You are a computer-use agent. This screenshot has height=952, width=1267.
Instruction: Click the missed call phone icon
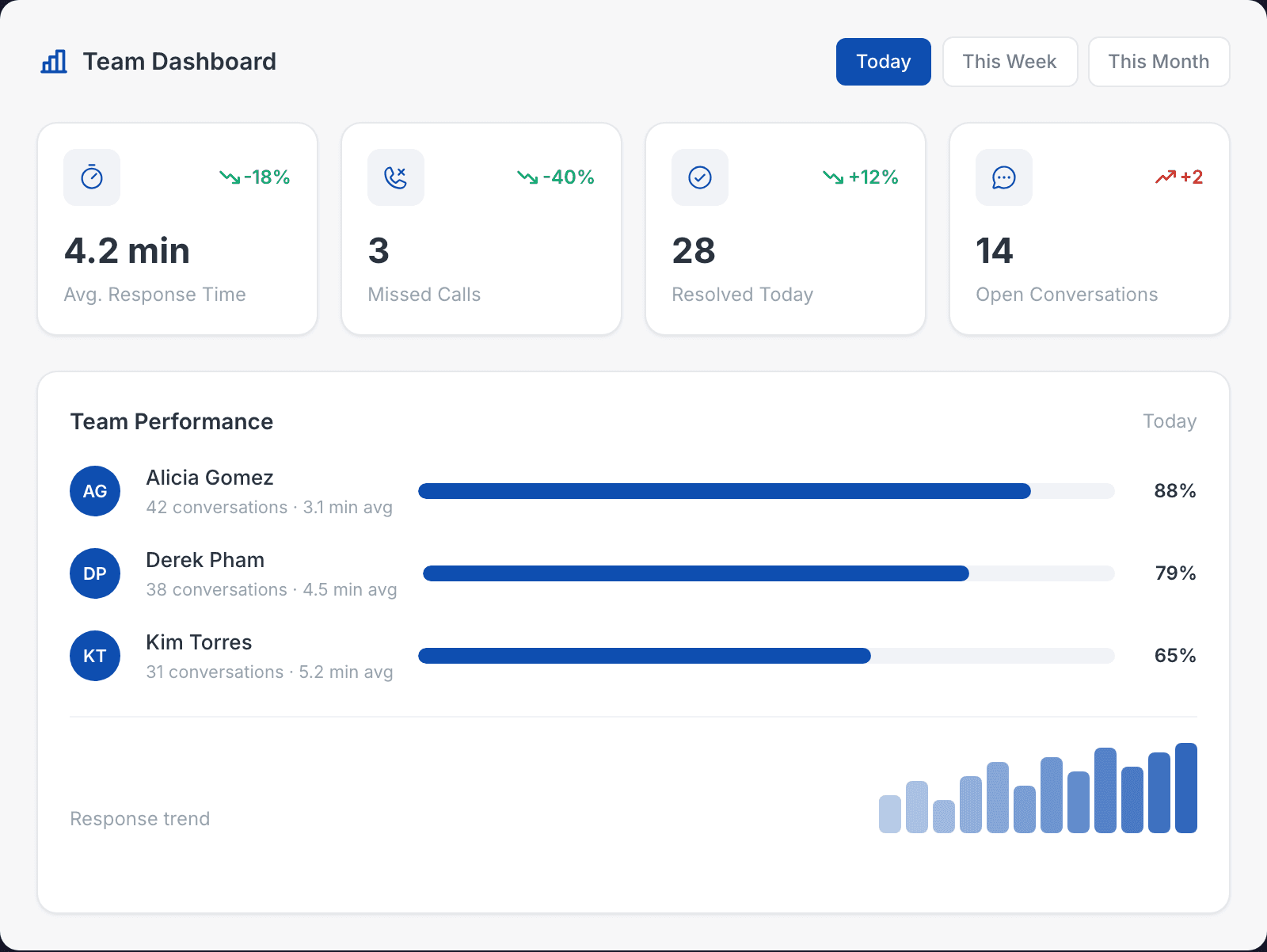tap(396, 177)
